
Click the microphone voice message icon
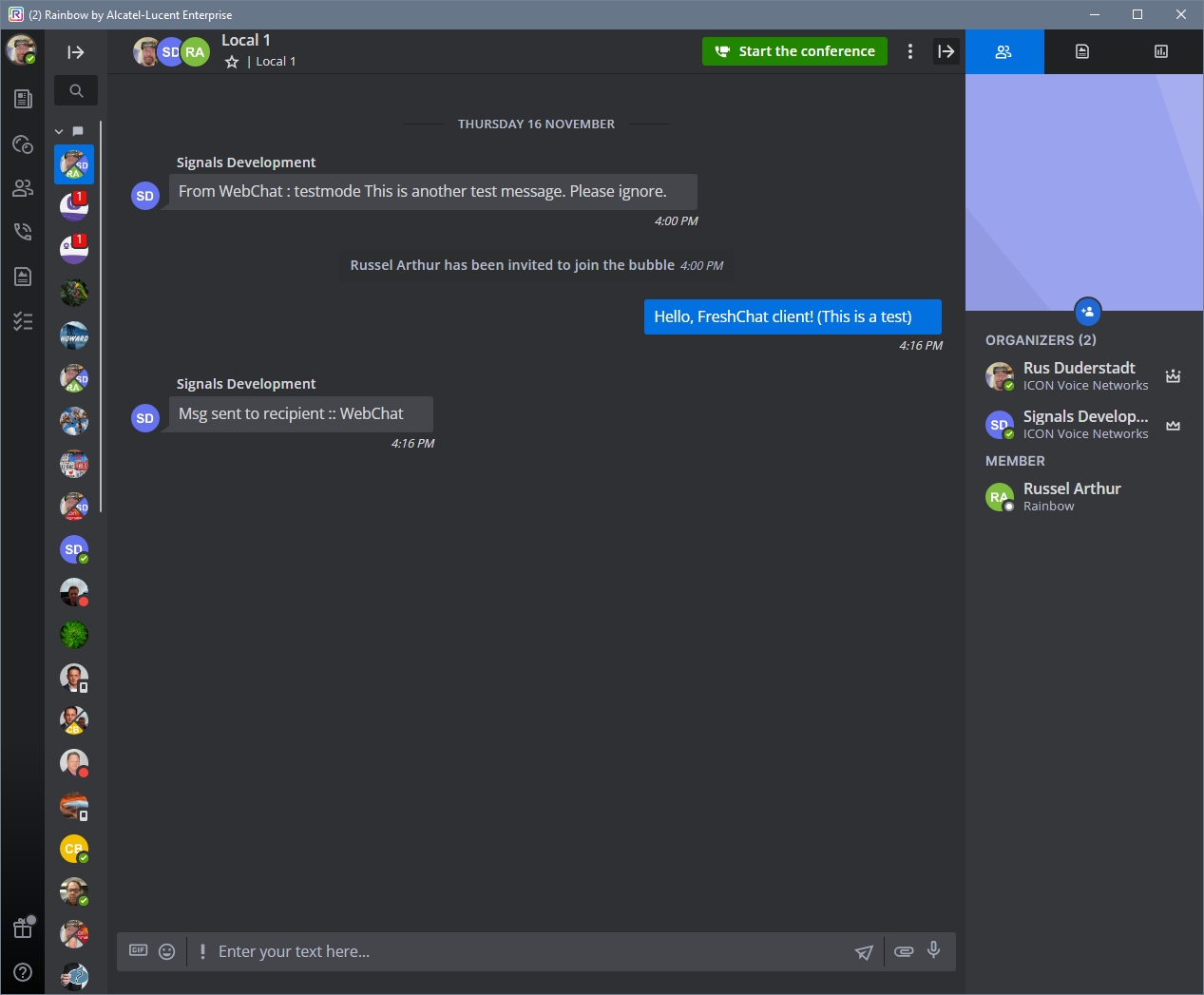(934, 950)
